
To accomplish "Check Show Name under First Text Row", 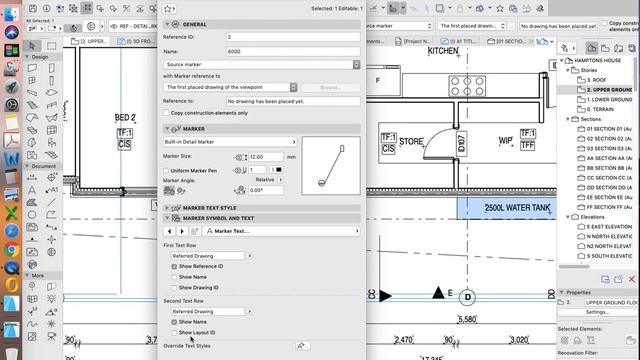I will point(174,277).
